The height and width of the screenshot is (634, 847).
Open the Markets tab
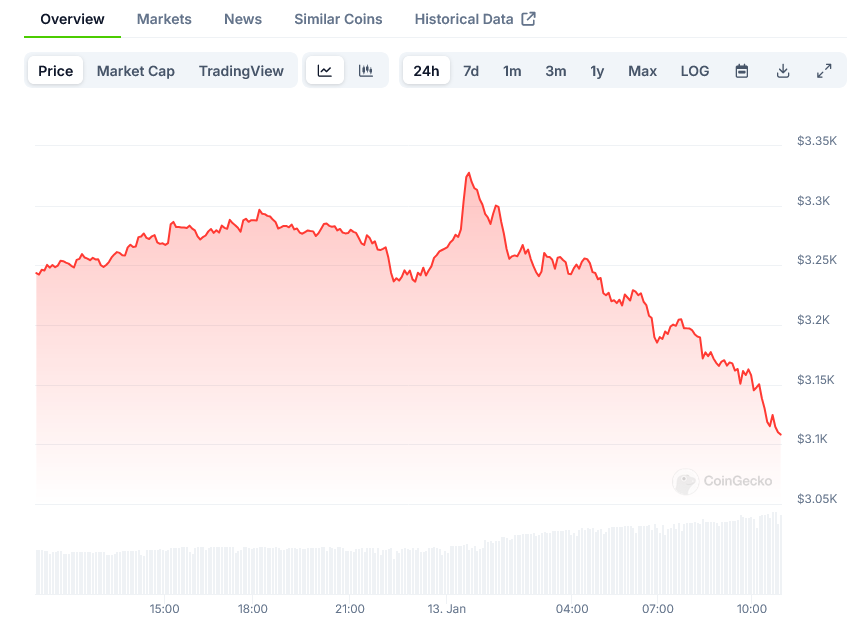(164, 19)
